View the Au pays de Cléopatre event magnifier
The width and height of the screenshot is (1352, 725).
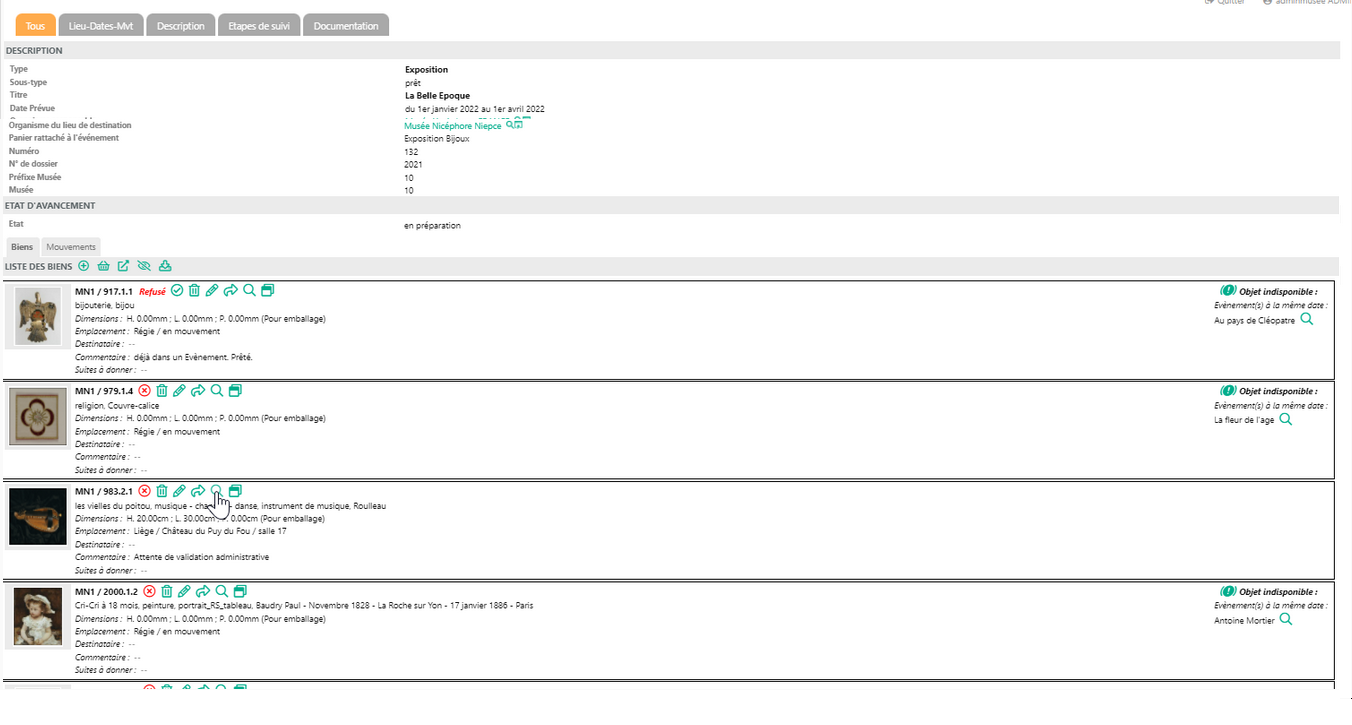coord(1306,320)
